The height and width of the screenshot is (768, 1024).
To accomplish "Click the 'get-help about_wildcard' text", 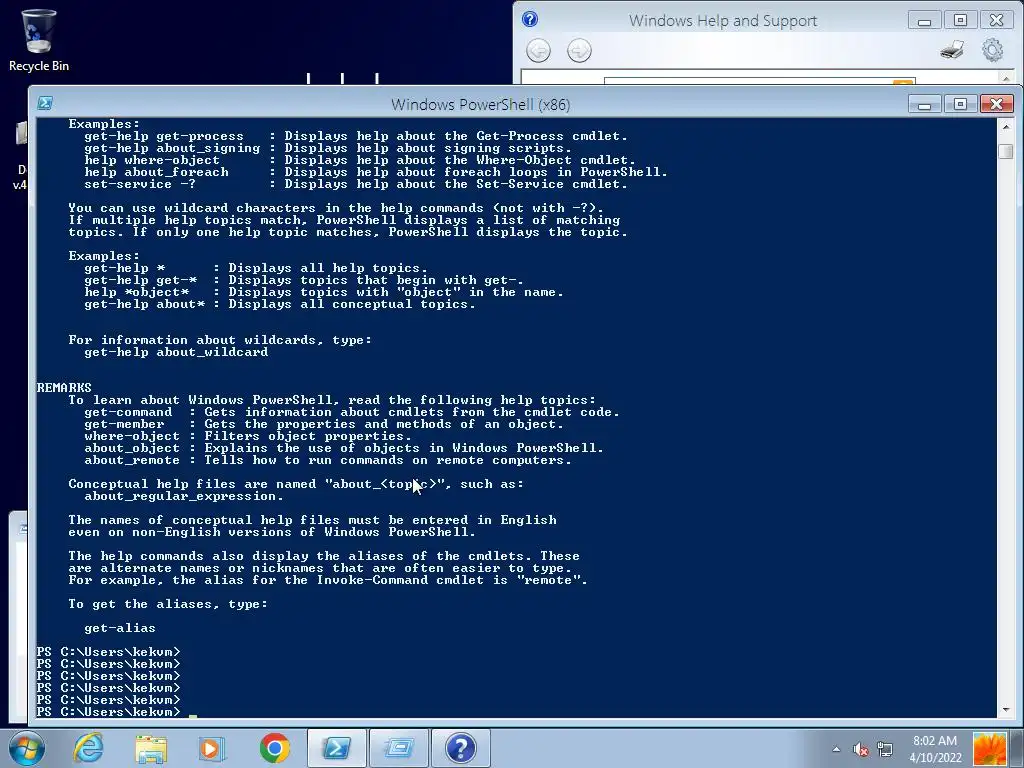I will coord(176,352).
